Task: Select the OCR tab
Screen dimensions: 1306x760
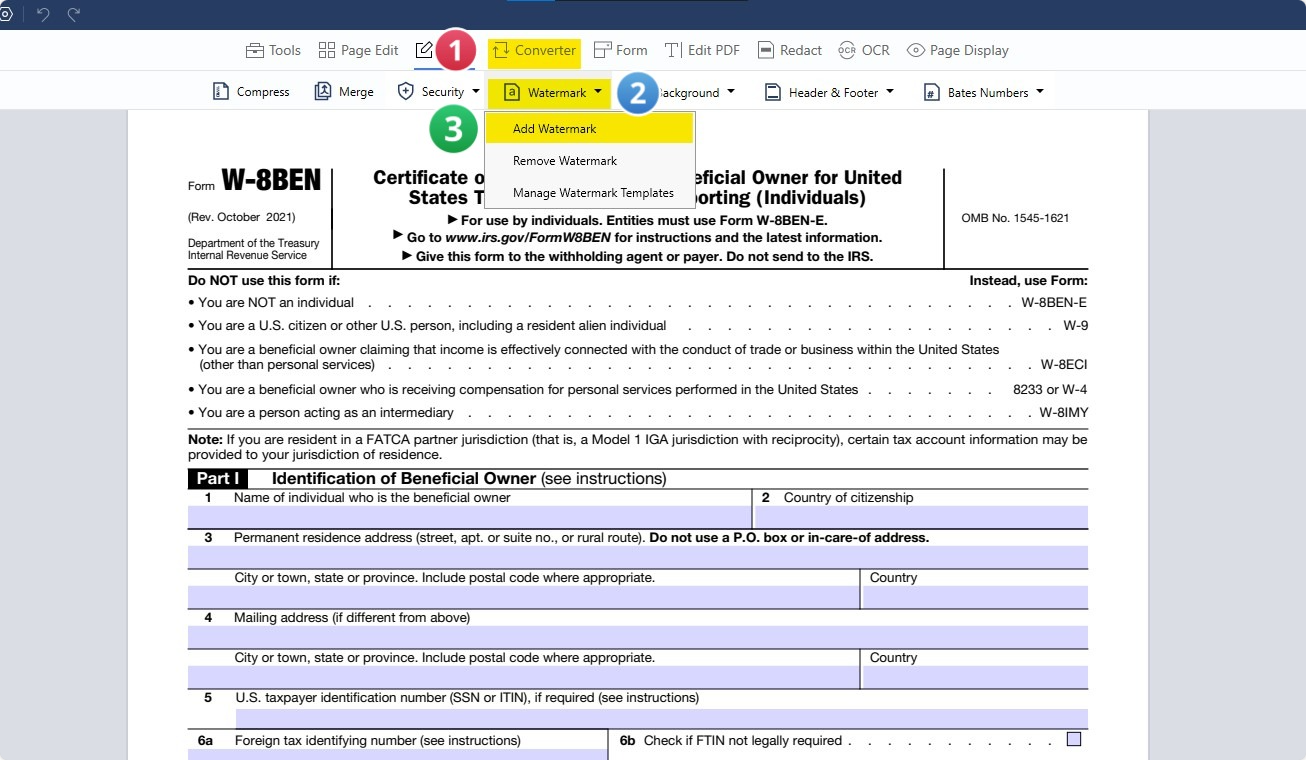Action: tap(864, 50)
